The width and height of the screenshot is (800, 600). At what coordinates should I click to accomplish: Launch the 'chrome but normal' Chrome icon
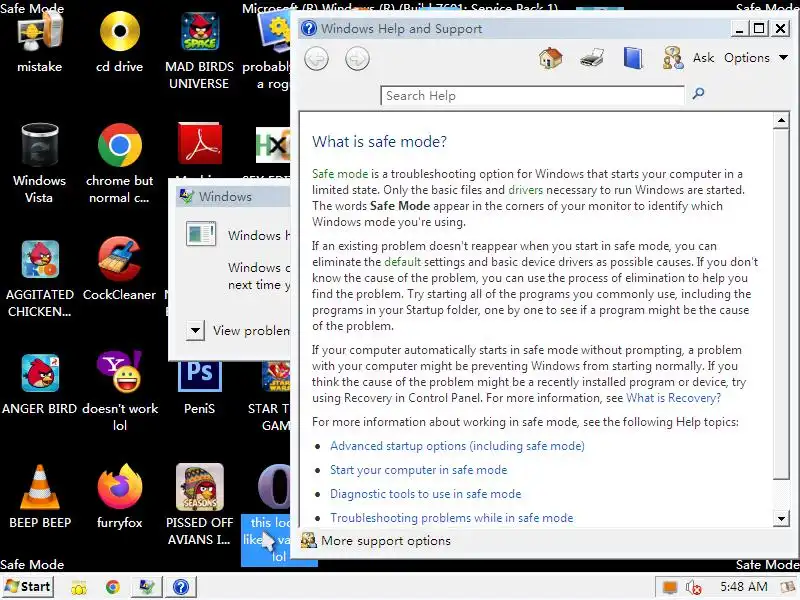click(x=119, y=145)
